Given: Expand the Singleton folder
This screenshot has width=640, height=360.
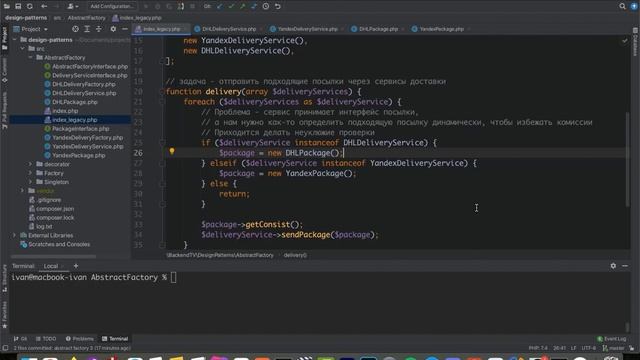Looking at the screenshot, I should click(x=31, y=182).
